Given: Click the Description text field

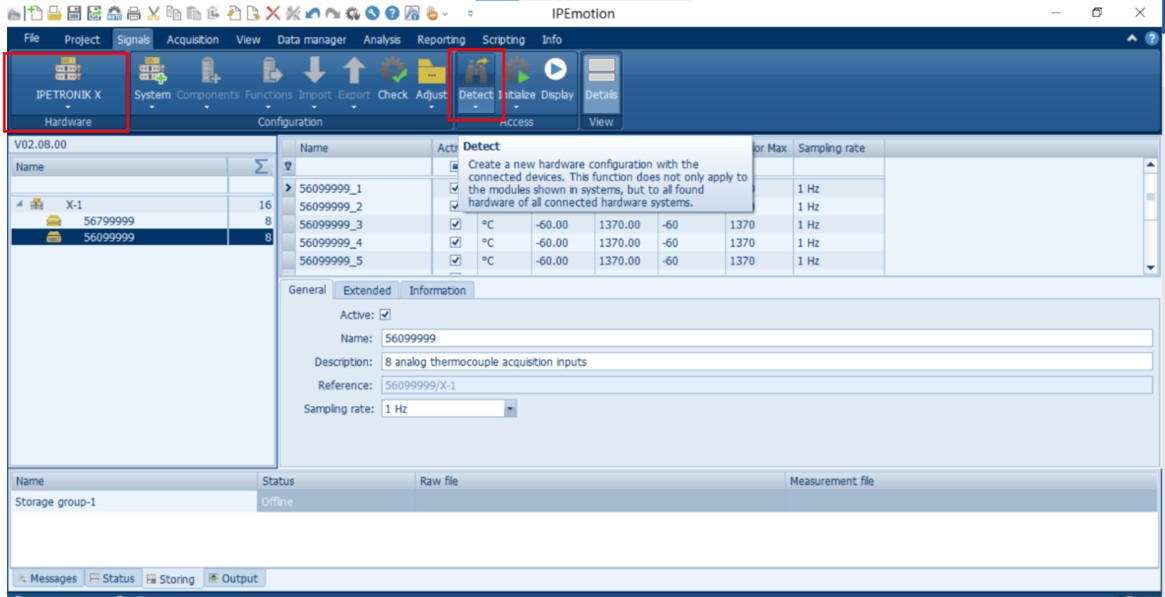Looking at the screenshot, I should [x=765, y=362].
